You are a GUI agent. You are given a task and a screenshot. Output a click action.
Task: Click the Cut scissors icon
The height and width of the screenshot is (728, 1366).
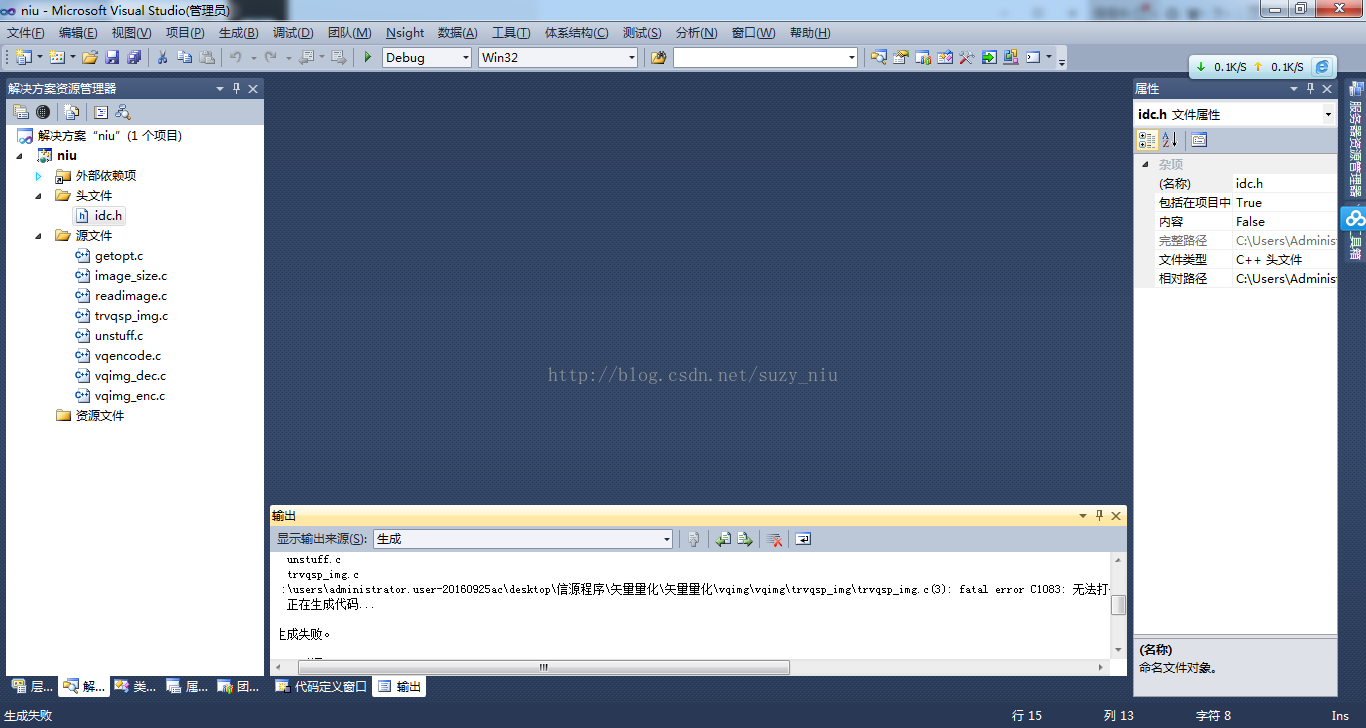[162, 58]
